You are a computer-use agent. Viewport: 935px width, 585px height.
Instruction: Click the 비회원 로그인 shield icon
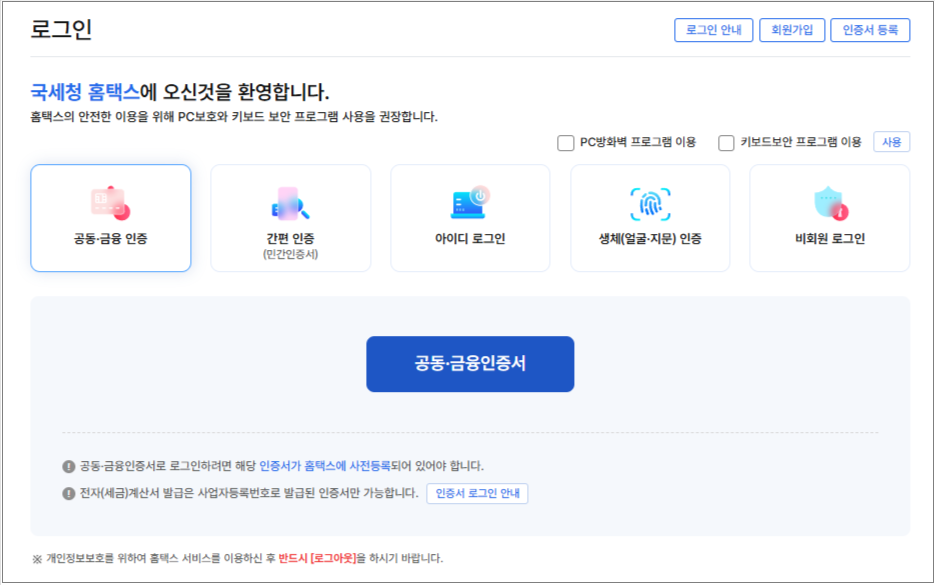(831, 203)
